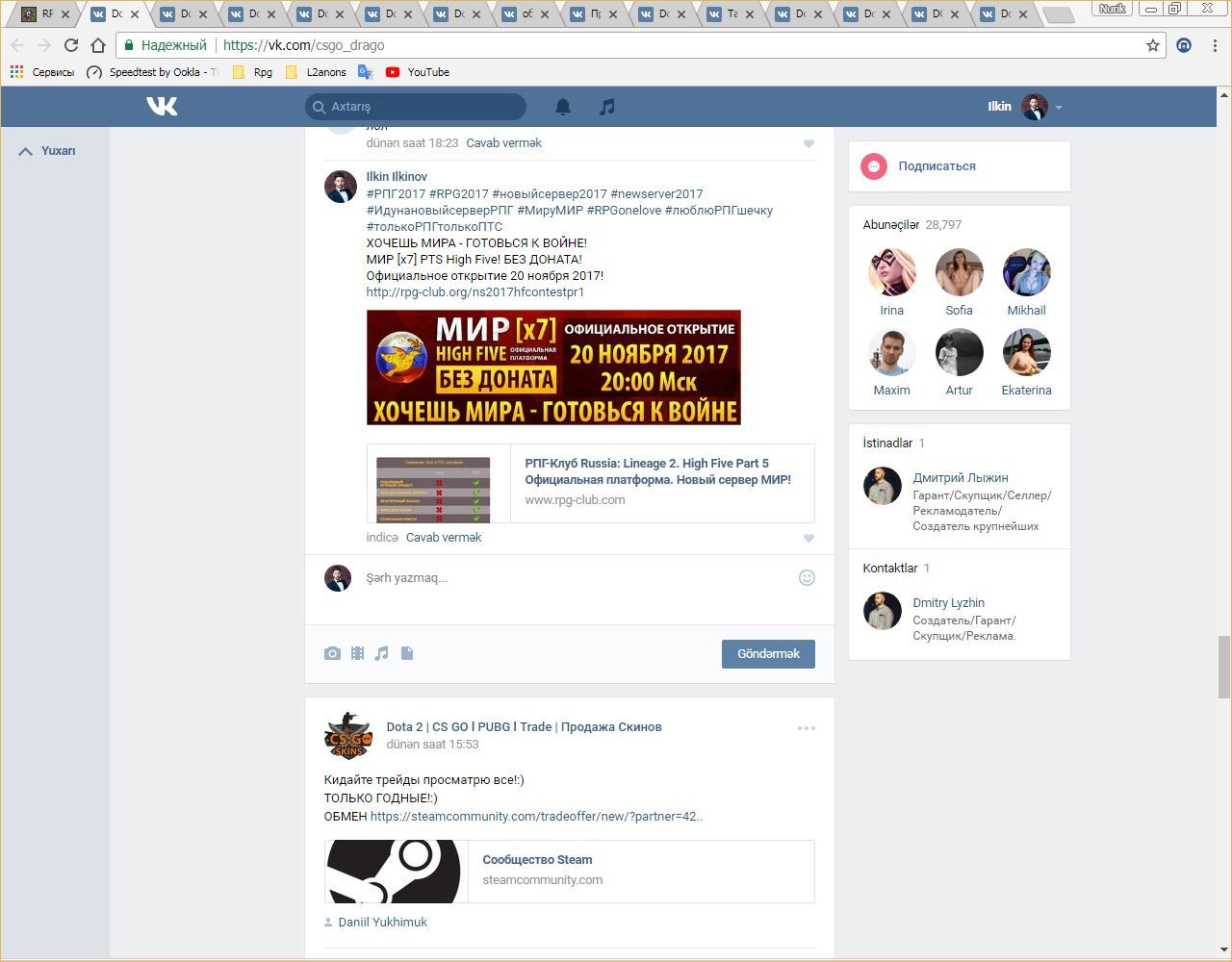Open the Сервисы apps bookmark
This screenshot has width=1232, height=962.
coord(41,72)
